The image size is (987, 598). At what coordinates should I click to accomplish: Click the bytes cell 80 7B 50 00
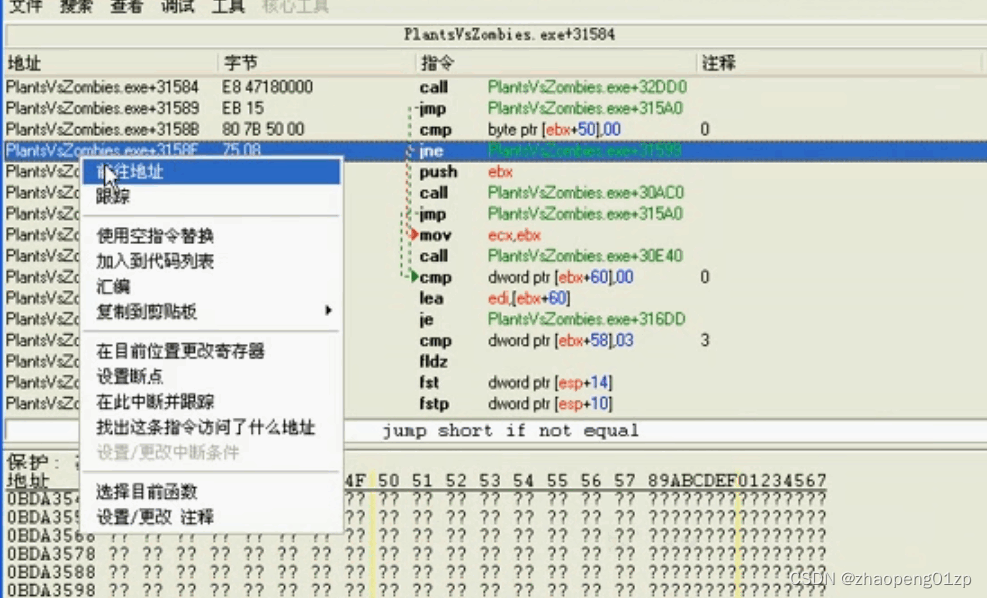coord(263,129)
